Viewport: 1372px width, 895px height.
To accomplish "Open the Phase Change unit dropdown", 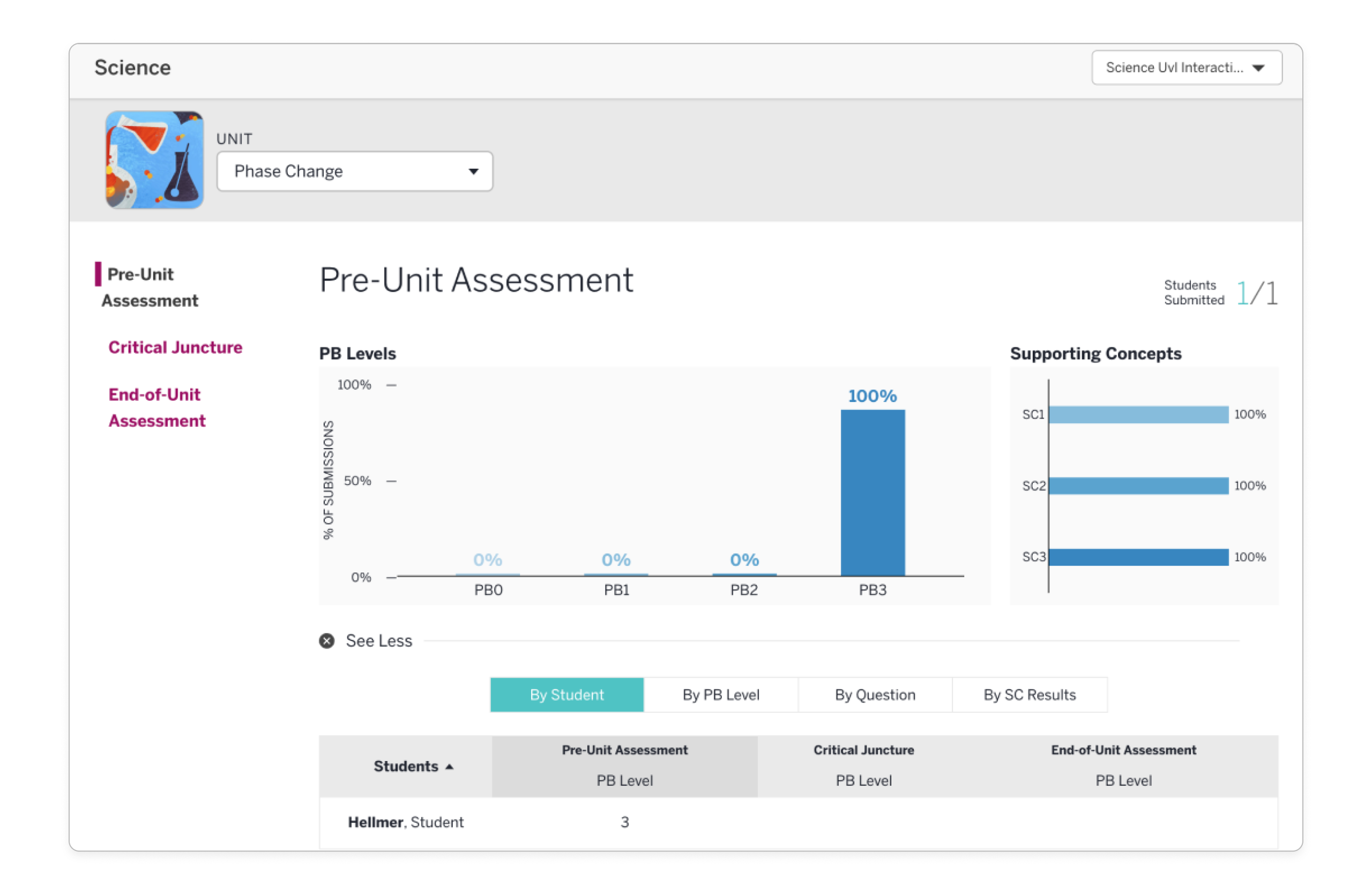I will click(355, 171).
